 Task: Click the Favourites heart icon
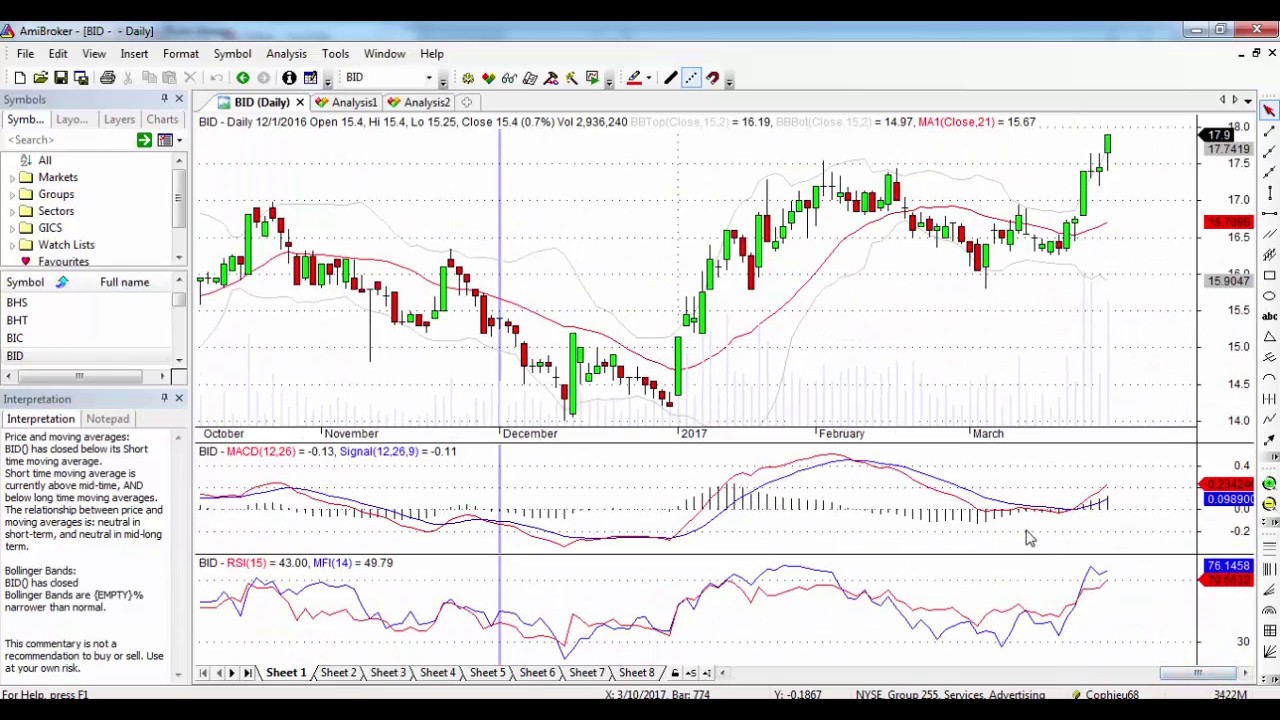pyautogui.click(x=25, y=262)
